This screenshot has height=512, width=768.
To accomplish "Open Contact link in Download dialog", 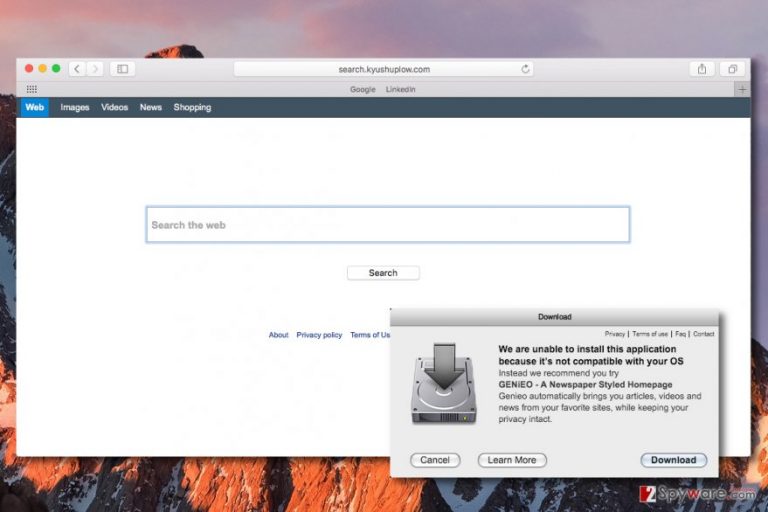I will tap(703, 334).
